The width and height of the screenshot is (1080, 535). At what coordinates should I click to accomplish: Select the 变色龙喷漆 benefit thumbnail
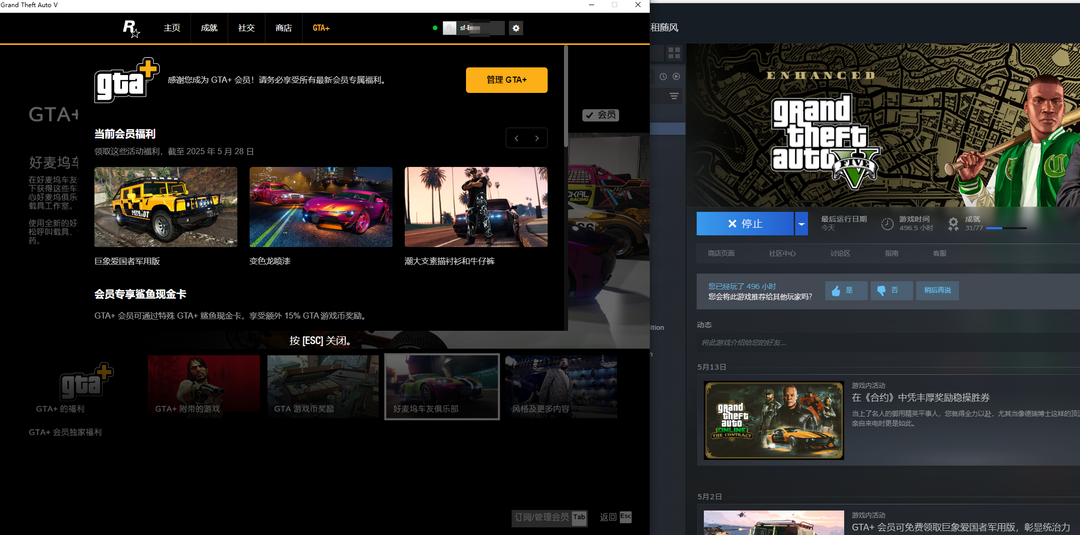(x=321, y=207)
